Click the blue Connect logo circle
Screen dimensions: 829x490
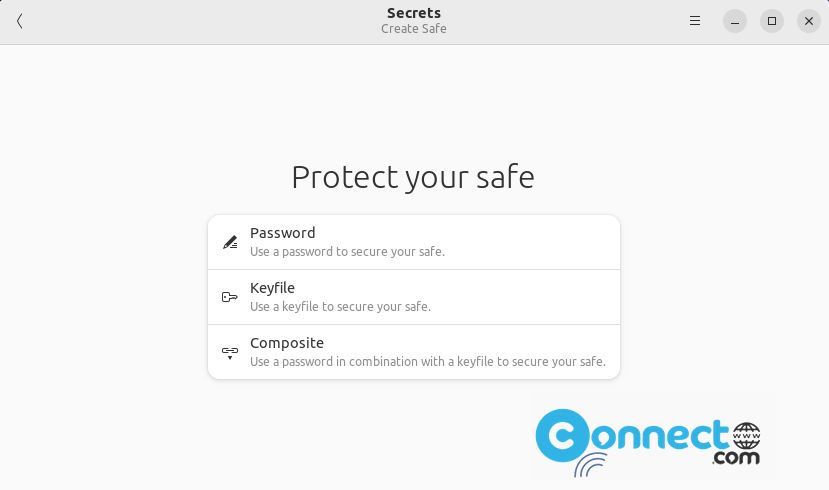point(561,436)
